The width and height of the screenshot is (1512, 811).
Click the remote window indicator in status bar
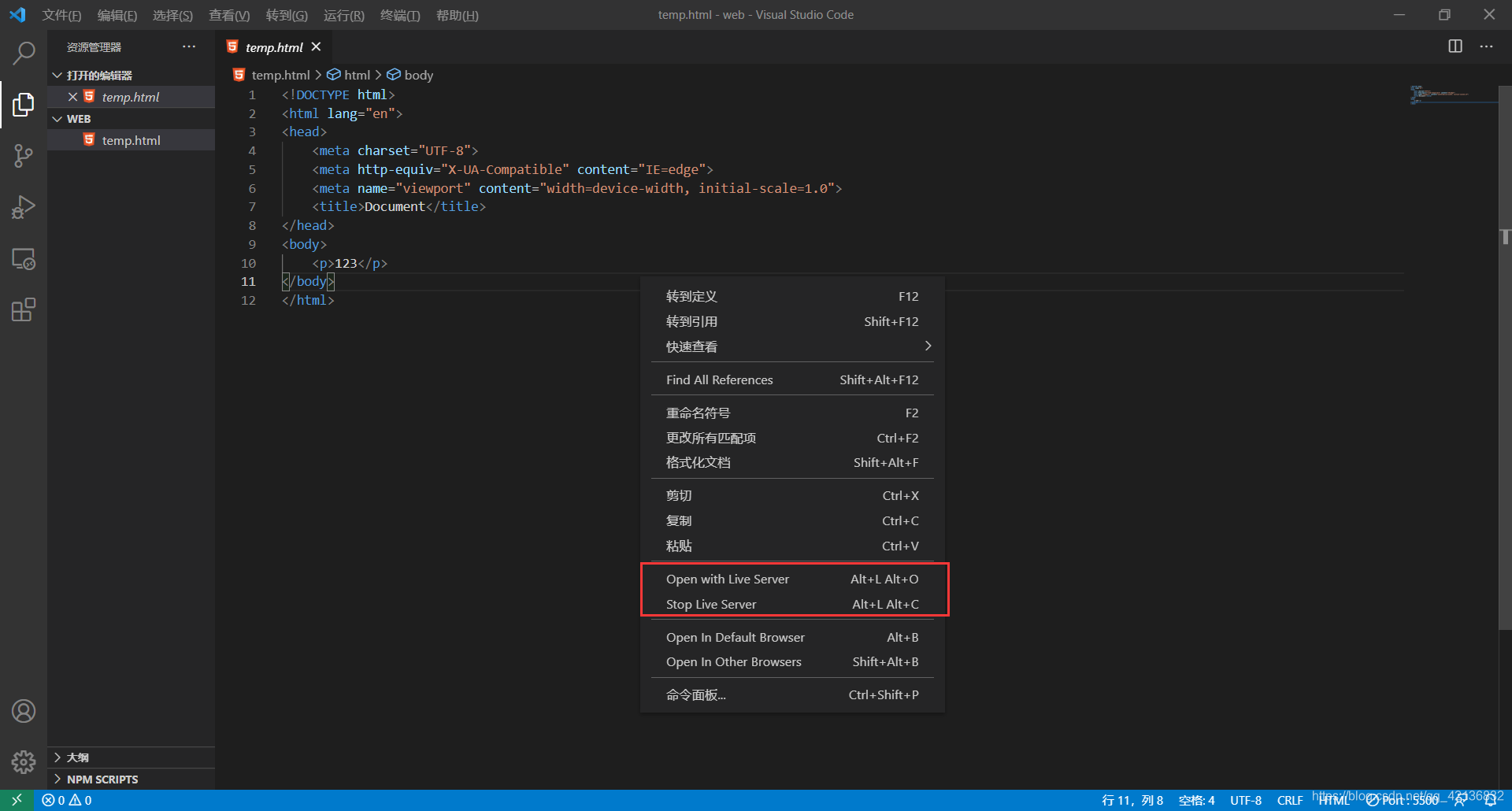[x=17, y=800]
